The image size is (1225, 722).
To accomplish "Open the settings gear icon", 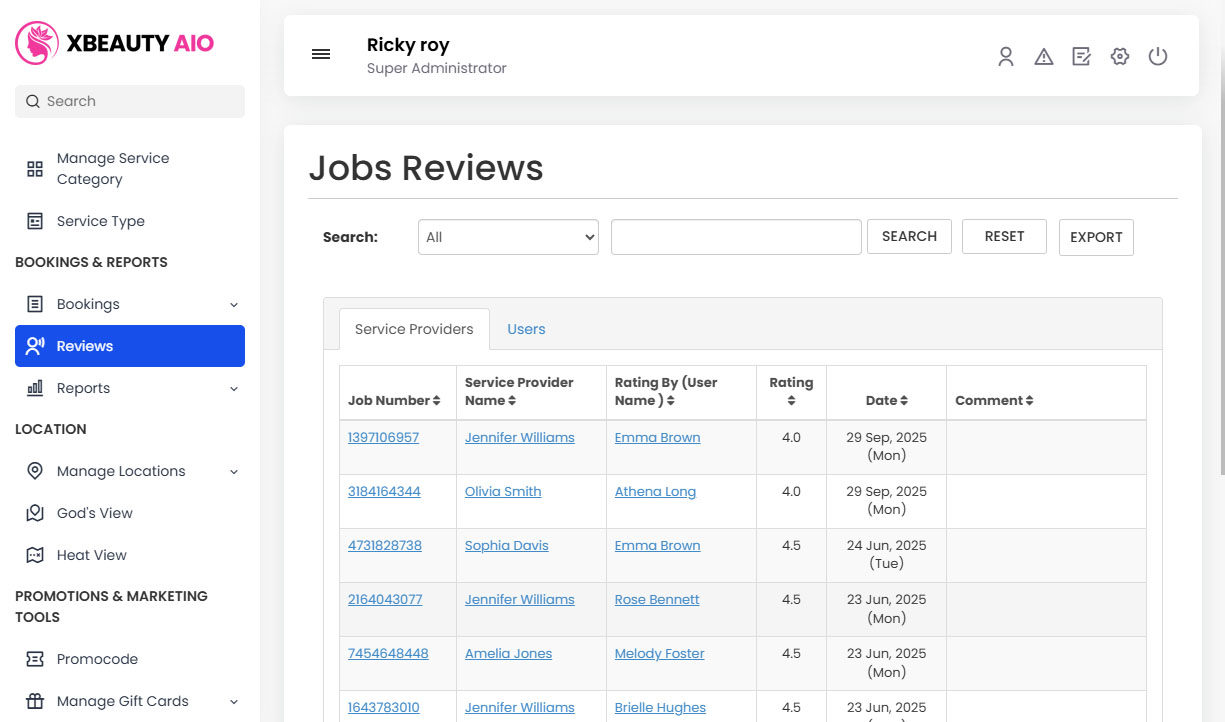I will click(1119, 56).
